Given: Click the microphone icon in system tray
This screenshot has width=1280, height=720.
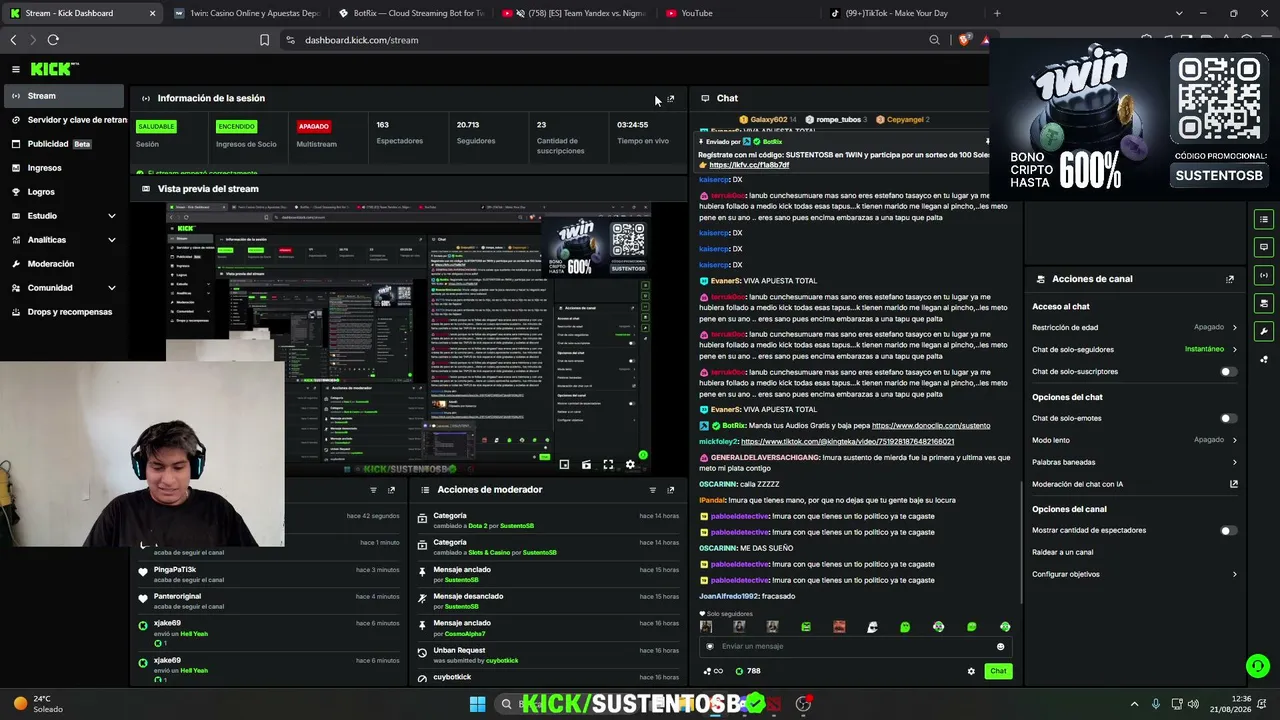Looking at the screenshot, I should click(x=1155, y=704).
